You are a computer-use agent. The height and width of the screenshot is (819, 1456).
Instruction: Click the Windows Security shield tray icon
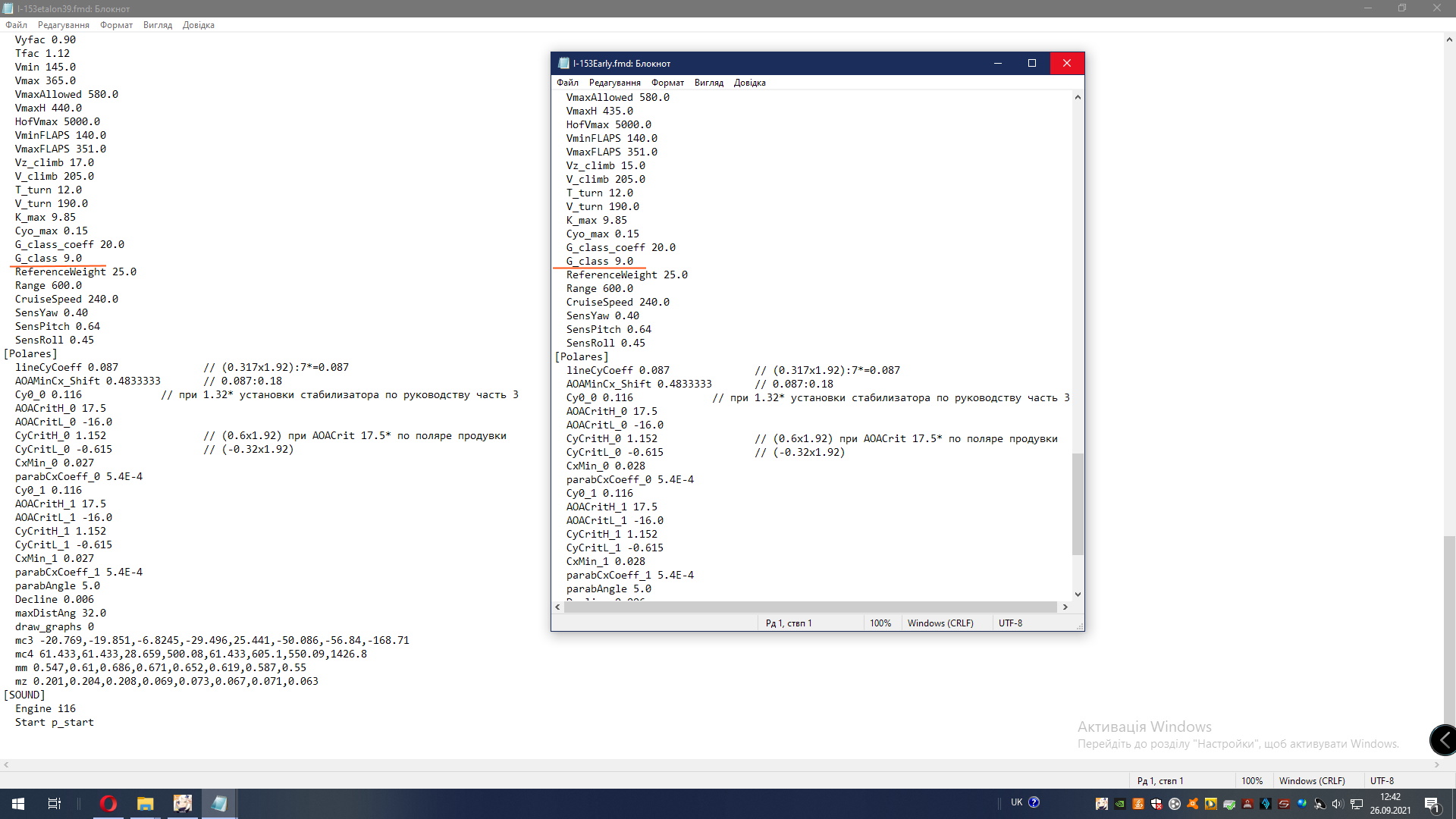pyautogui.click(x=1156, y=804)
